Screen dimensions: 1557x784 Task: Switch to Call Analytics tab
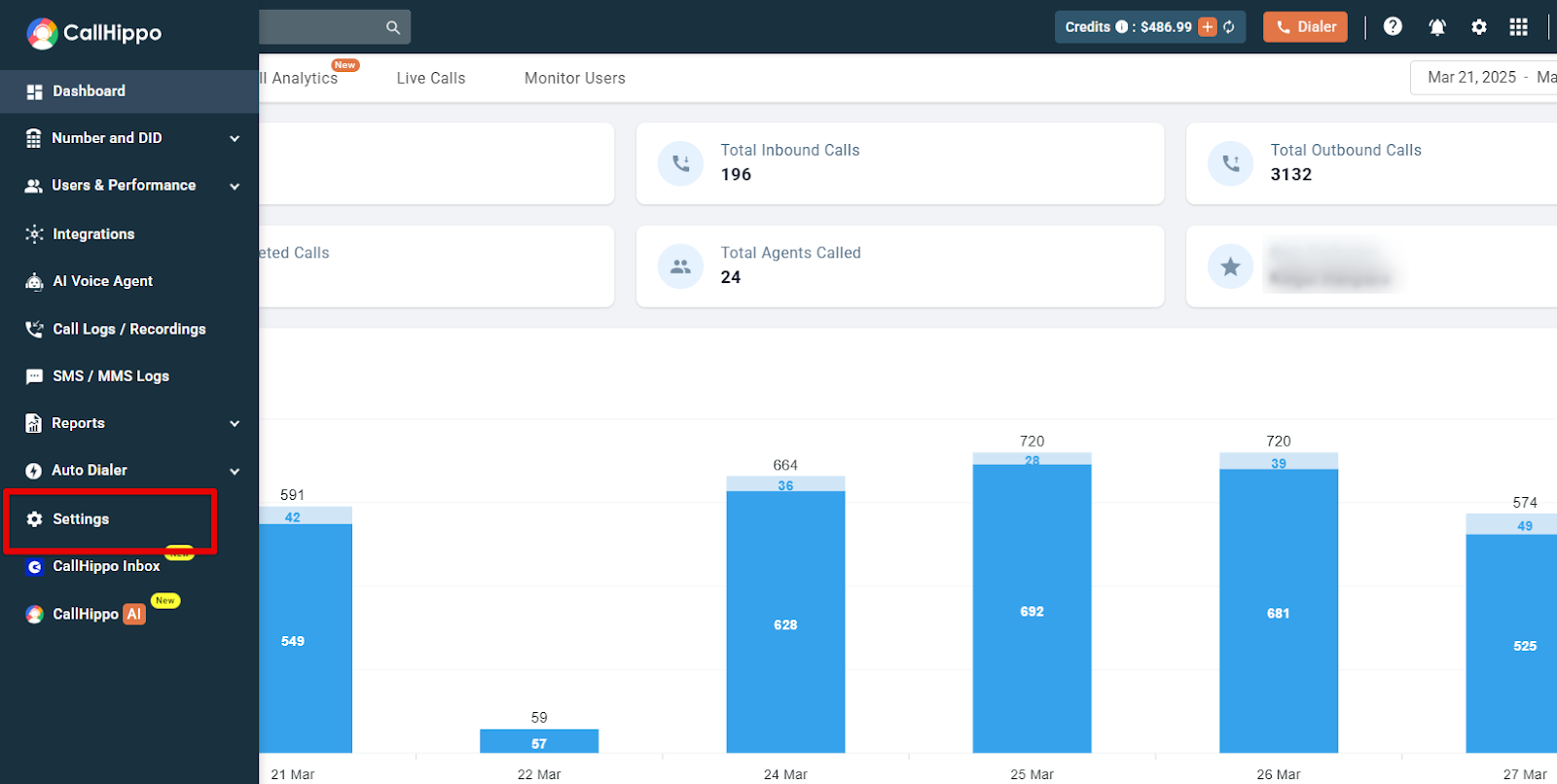click(x=300, y=79)
